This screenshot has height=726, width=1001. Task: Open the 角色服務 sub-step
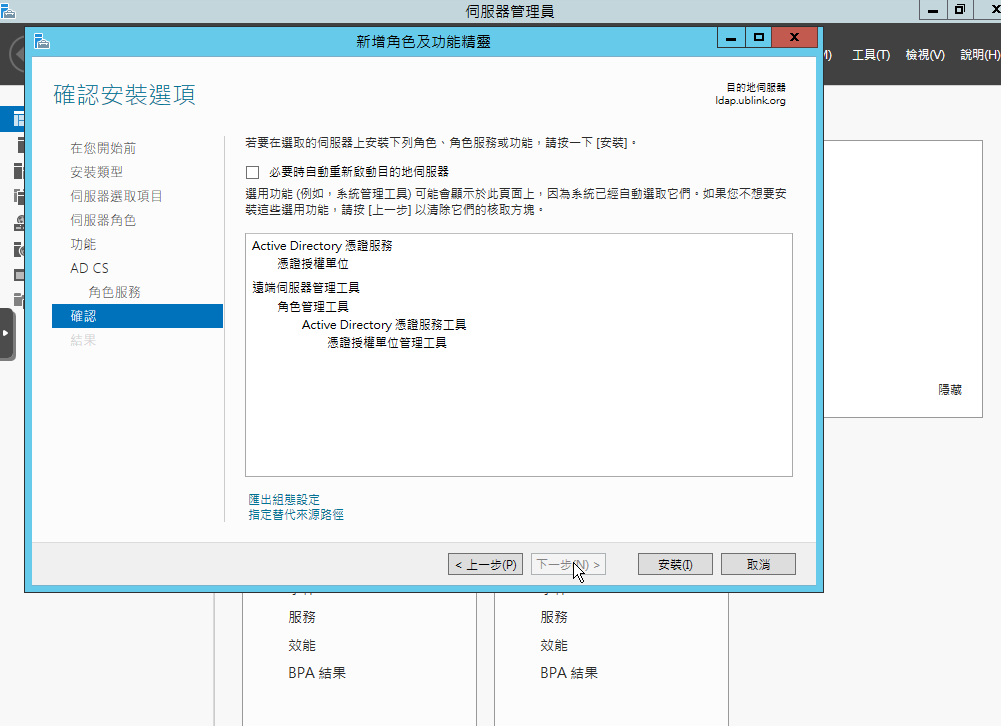pos(114,292)
